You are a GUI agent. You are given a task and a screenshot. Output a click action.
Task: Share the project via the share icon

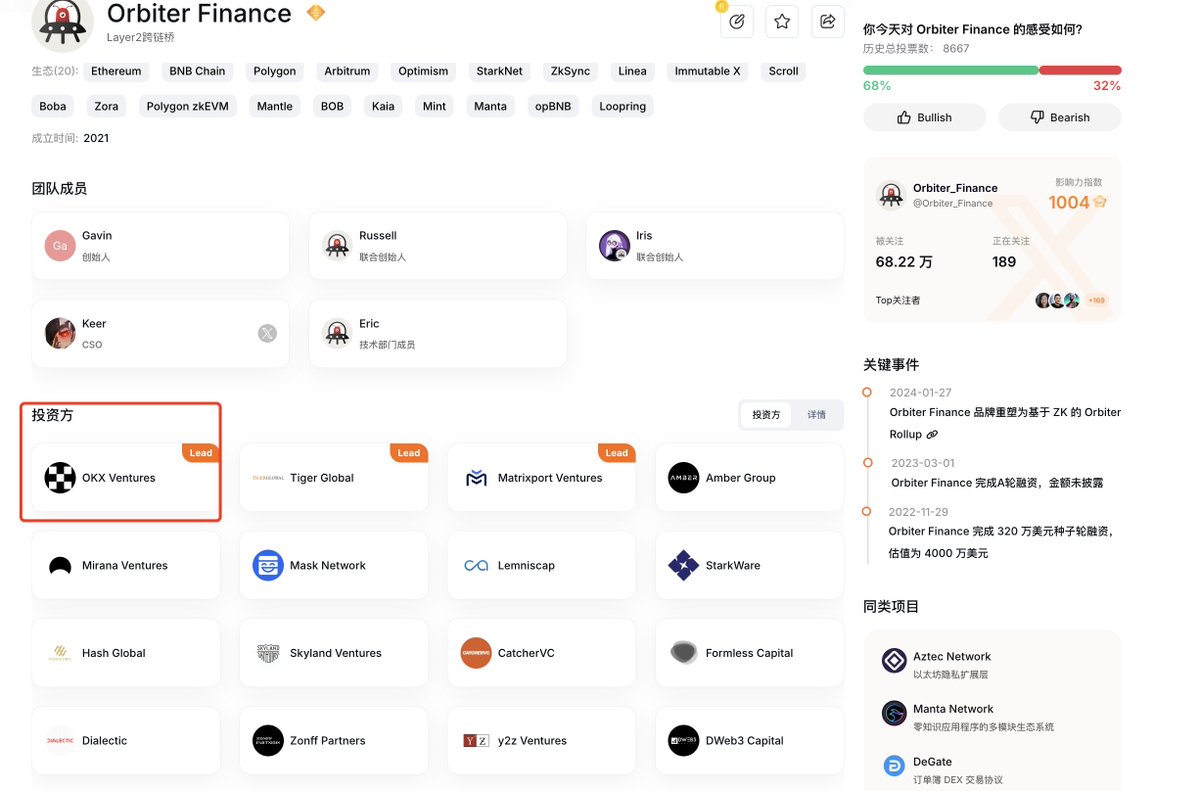click(x=827, y=21)
